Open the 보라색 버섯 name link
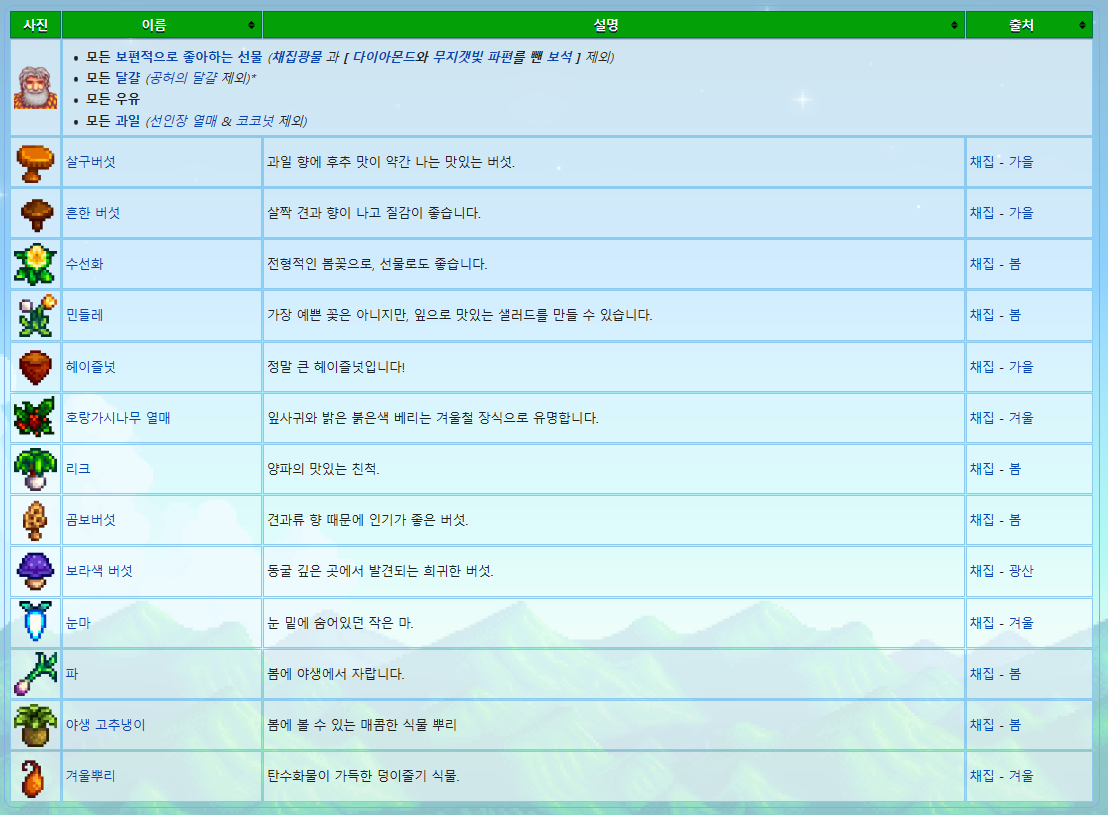 99,570
